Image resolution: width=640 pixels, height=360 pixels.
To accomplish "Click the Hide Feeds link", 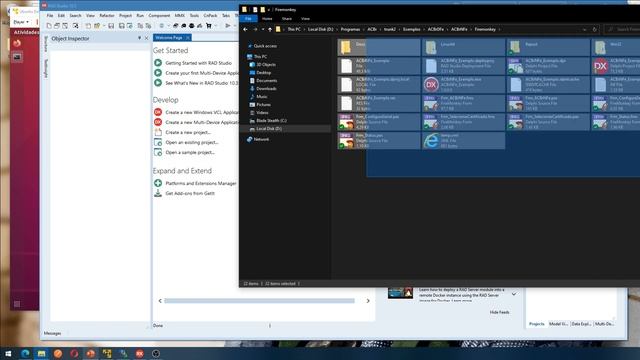I will point(499,312).
